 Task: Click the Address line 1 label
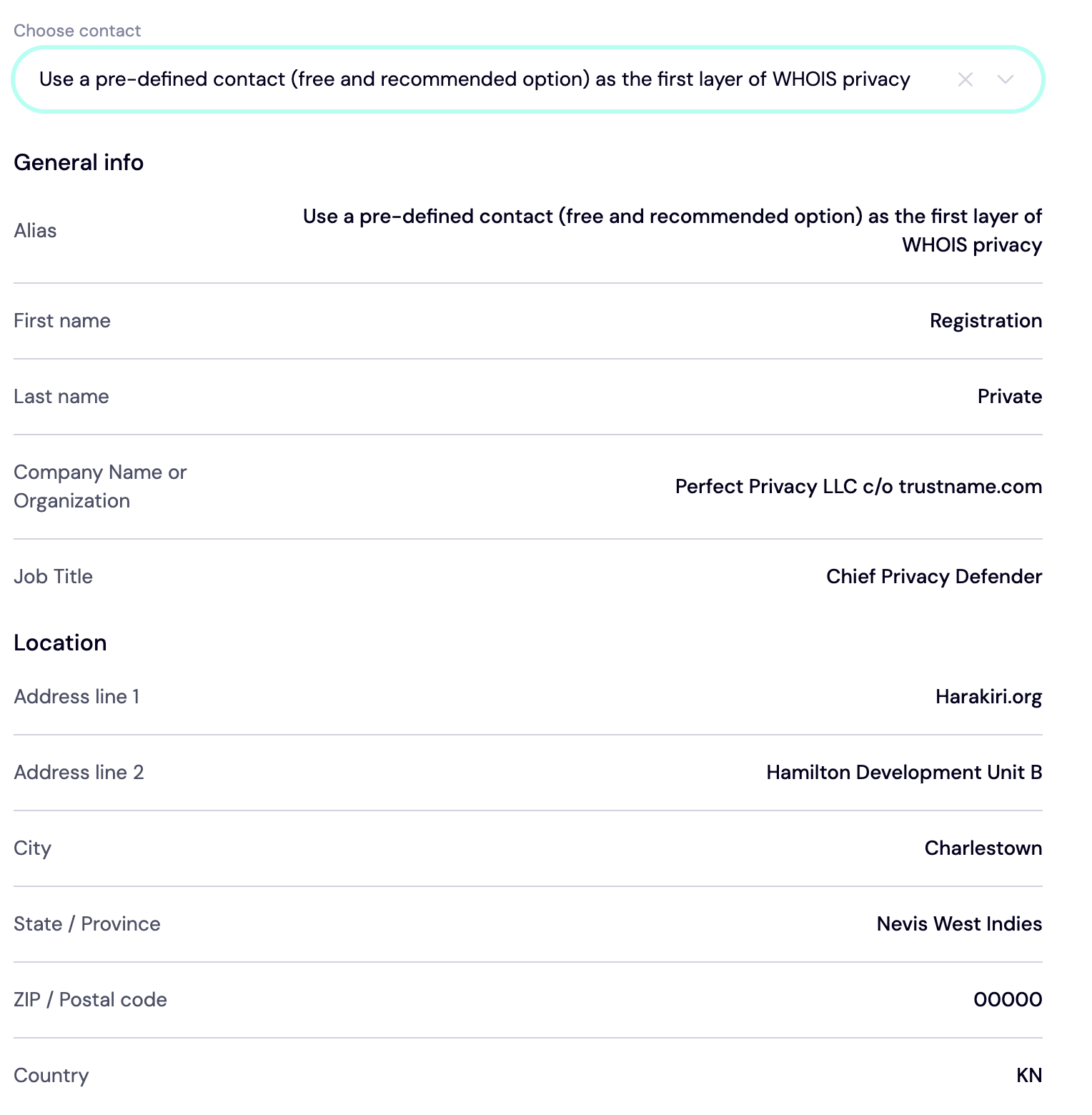pyautogui.click(x=76, y=697)
